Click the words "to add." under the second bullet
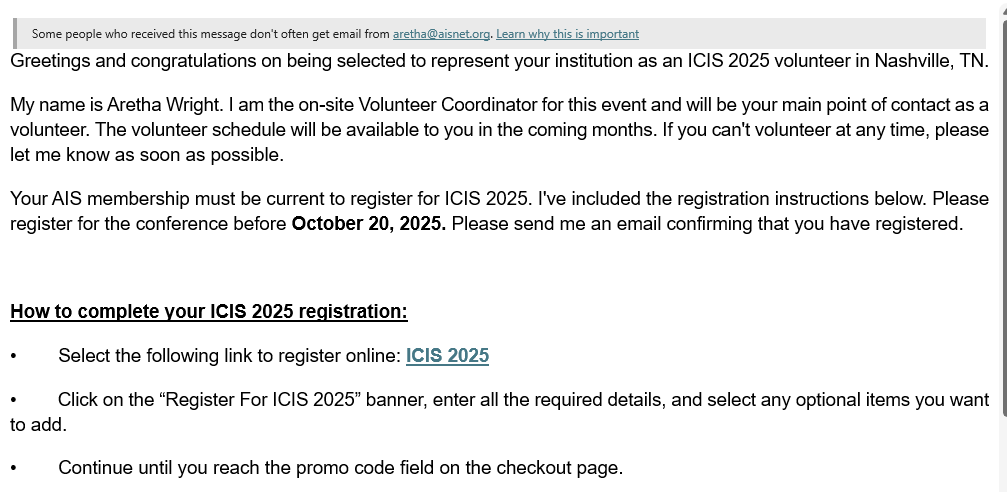 click(38, 425)
